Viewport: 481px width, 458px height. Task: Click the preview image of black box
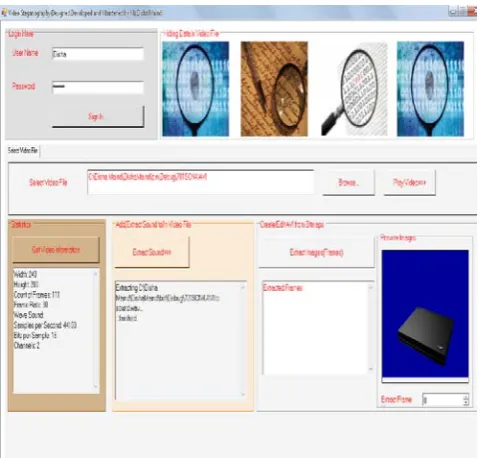(x=425, y=314)
